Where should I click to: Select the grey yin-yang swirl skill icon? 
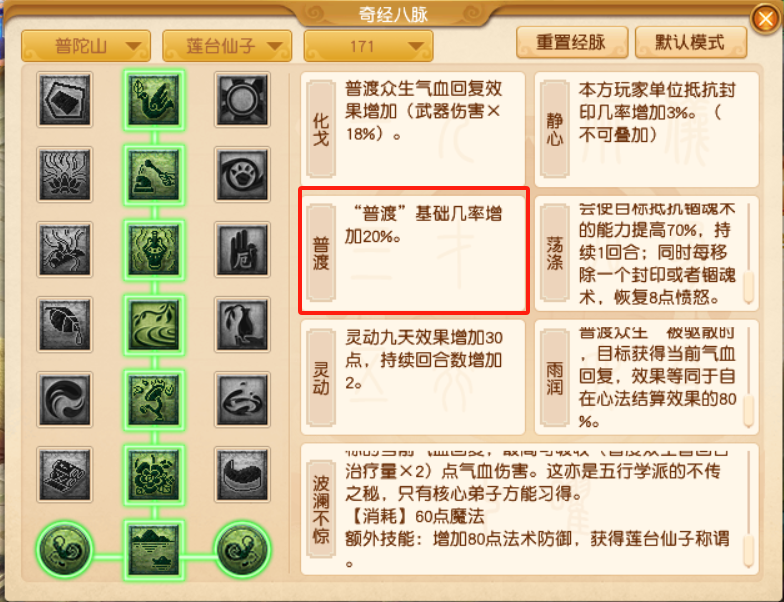point(64,399)
